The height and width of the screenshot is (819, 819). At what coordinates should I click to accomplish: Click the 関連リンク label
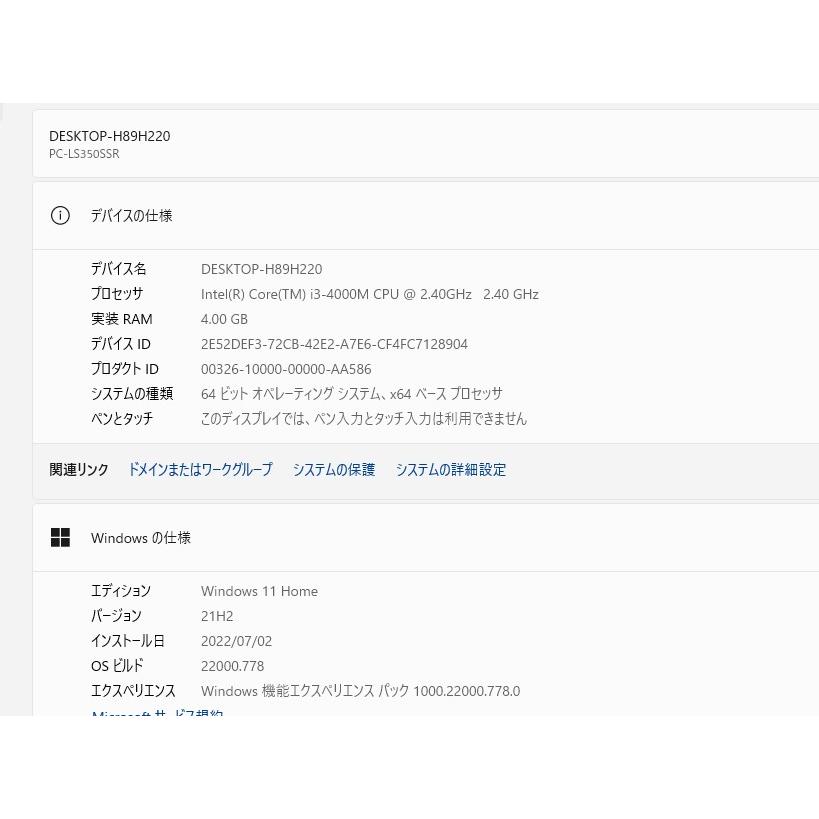coord(79,470)
